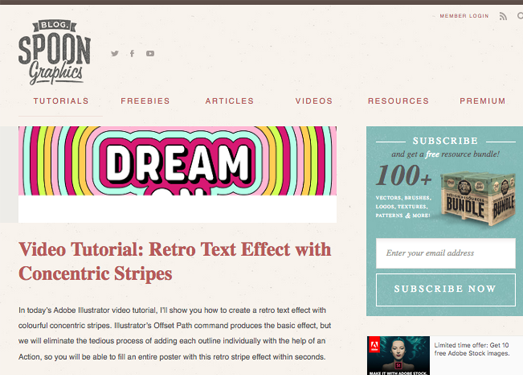
Task: Click the Spoon Graphics blog logo
Action: click(54, 52)
